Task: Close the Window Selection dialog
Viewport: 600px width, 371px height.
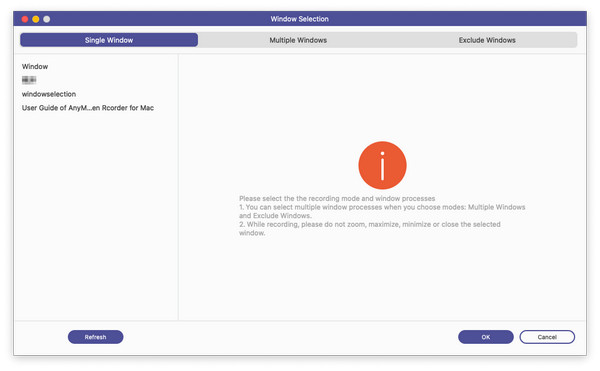Action: click(25, 19)
